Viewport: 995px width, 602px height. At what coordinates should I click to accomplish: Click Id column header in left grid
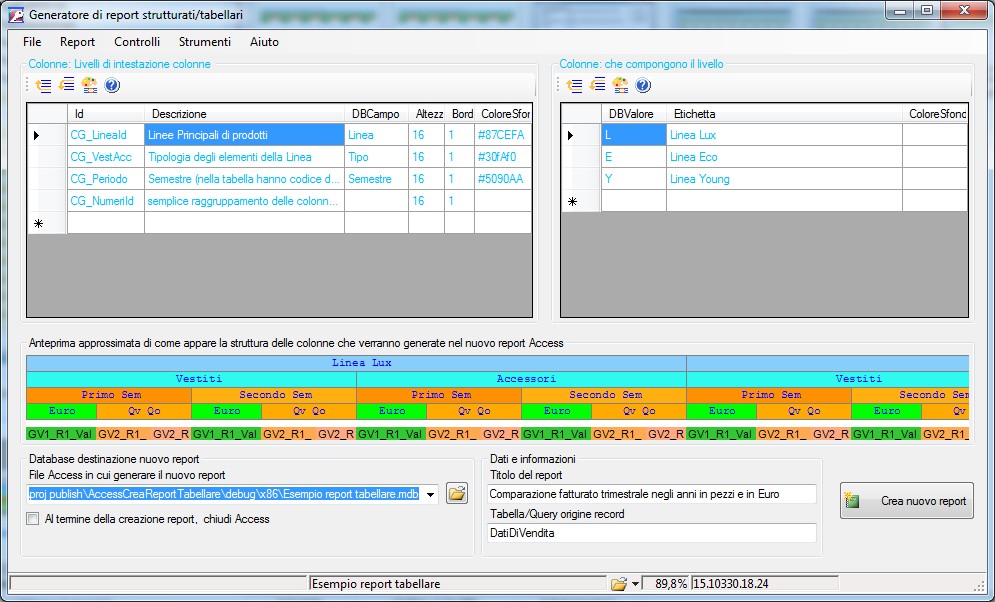coord(106,114)
